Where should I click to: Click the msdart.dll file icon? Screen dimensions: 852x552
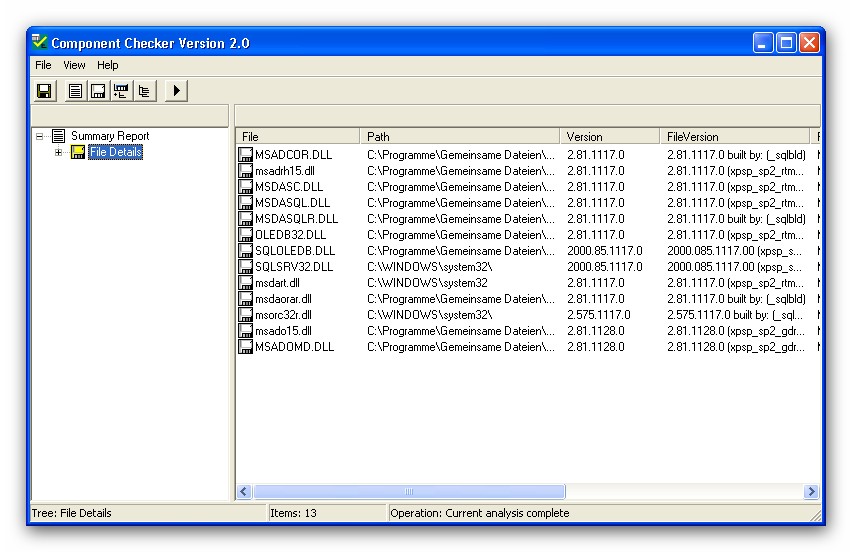246,283
